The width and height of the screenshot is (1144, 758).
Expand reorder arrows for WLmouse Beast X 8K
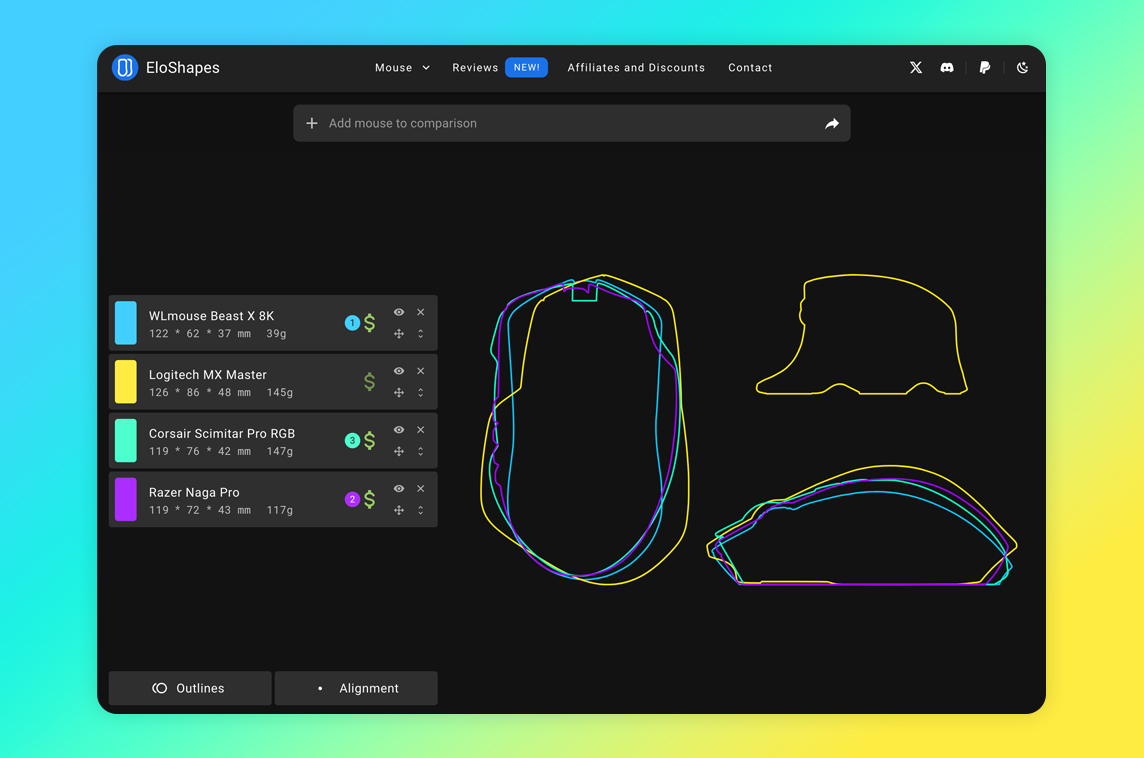click(421, 333)
